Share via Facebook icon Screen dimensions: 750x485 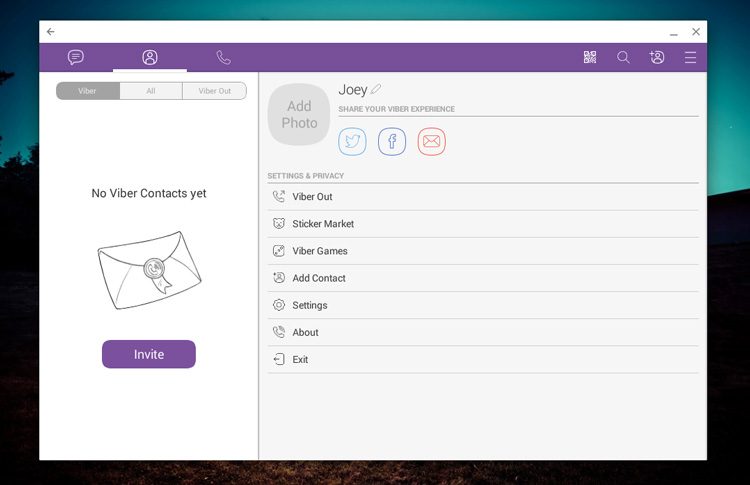(392, 142)
